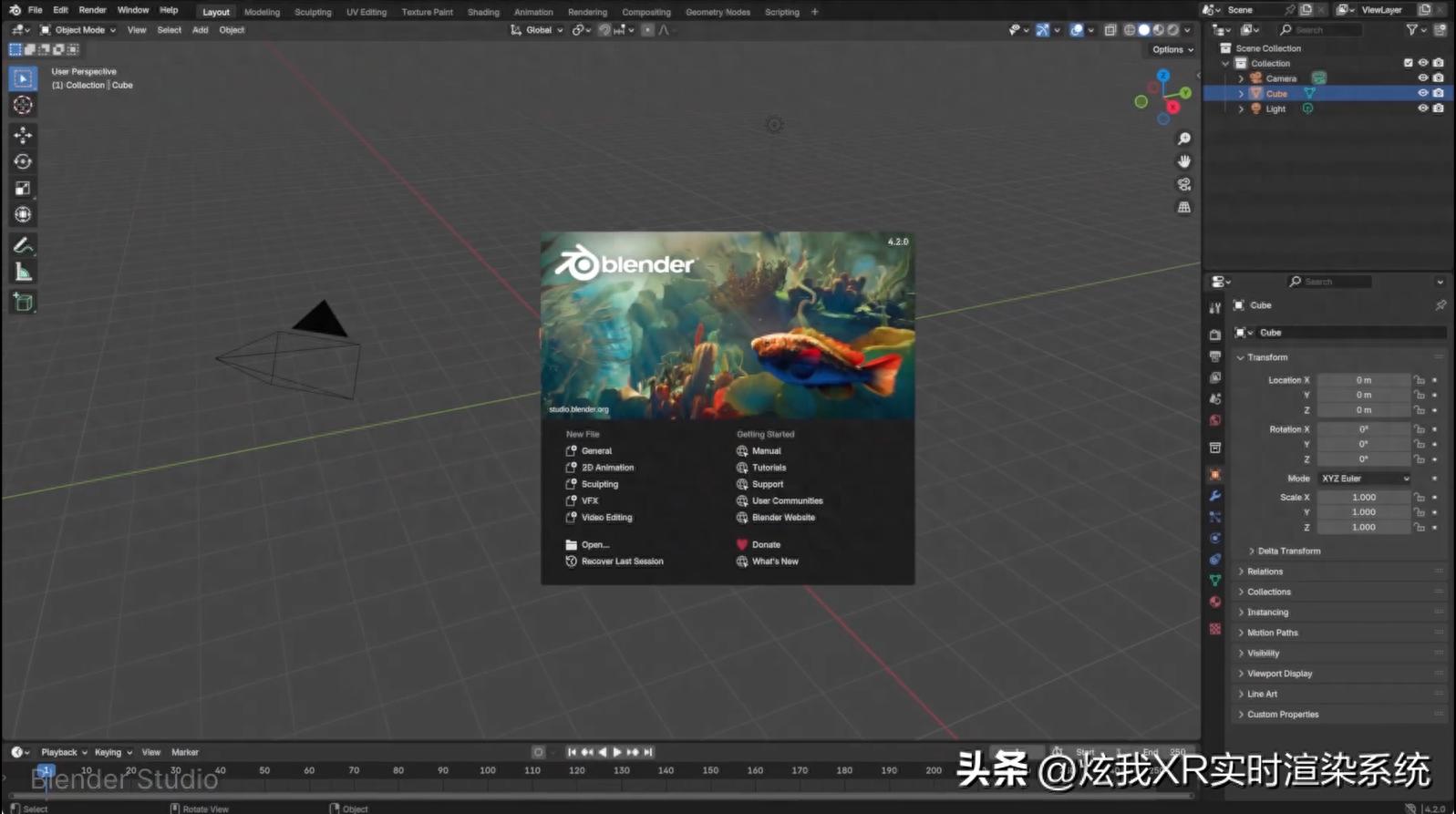Click the Location X value field
This screenshot has height=814, width=1456.
[x=1364, y=380]
